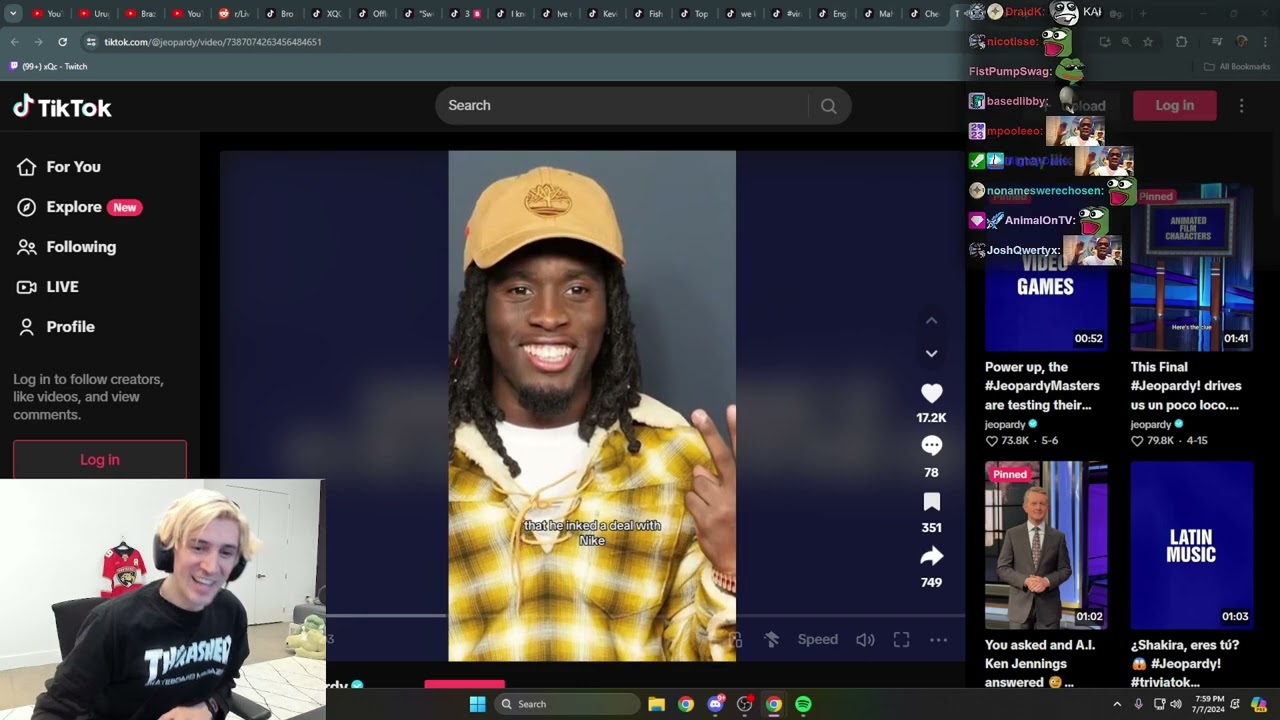Open site information icon in address bar
The width and height of the screenshot is (1280, 720).
[91, 42]
